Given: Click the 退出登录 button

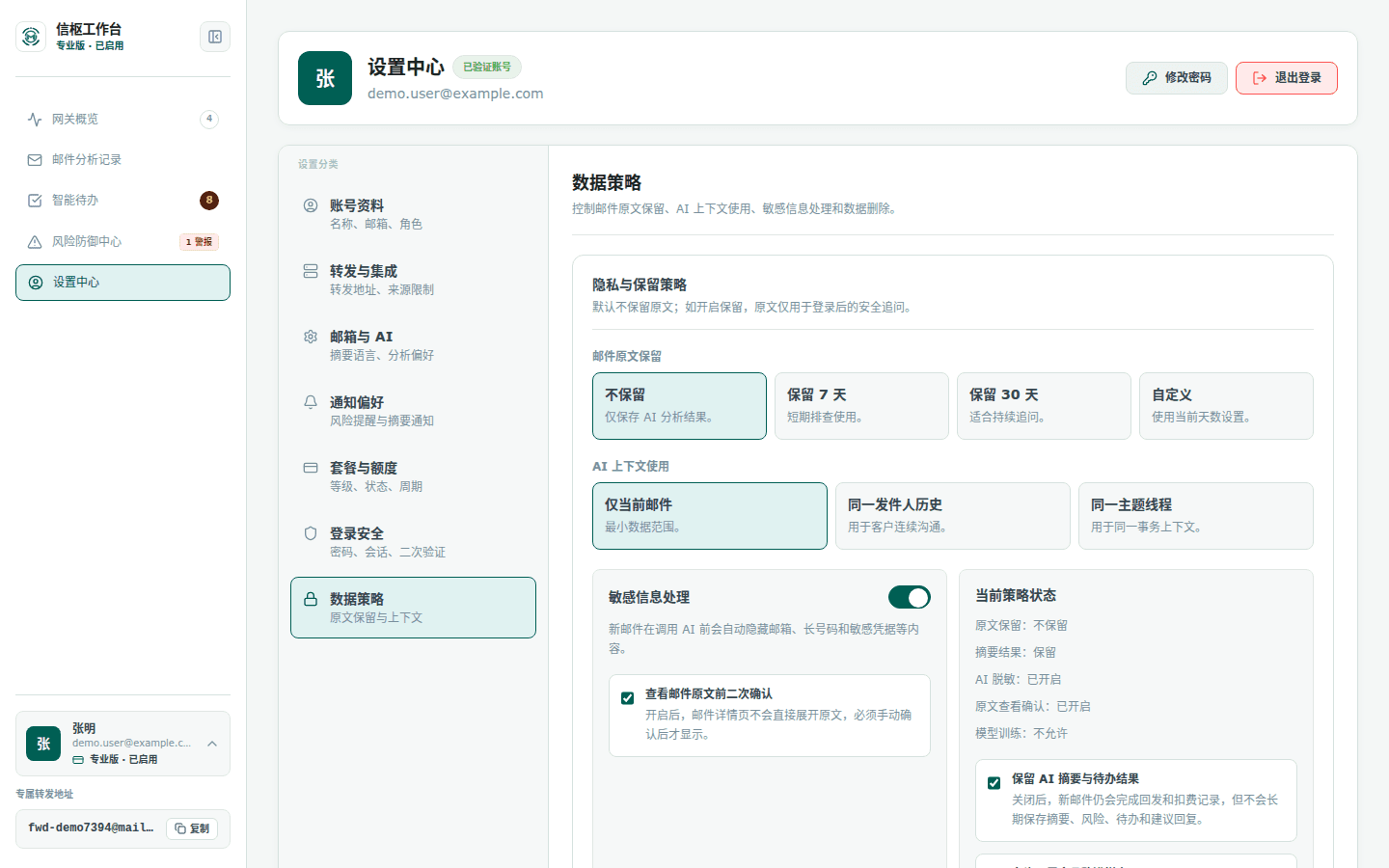Looking at the screenshot, I should coord(1287,78).
